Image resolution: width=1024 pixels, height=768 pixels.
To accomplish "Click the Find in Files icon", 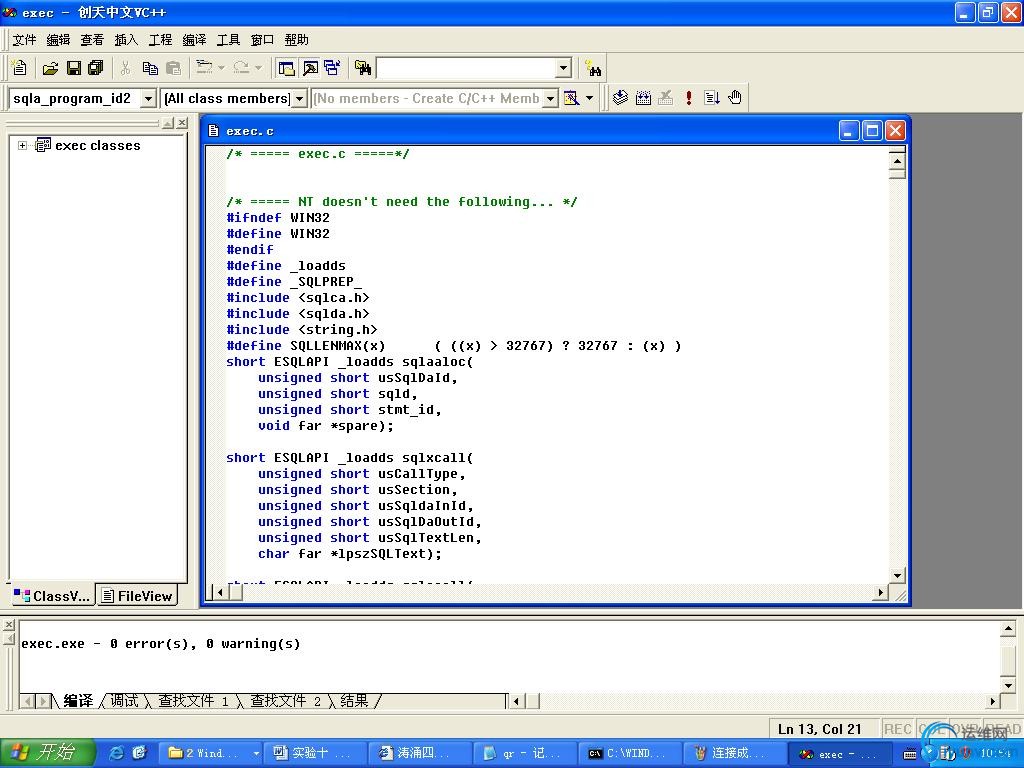I will [x=363, y=67].
